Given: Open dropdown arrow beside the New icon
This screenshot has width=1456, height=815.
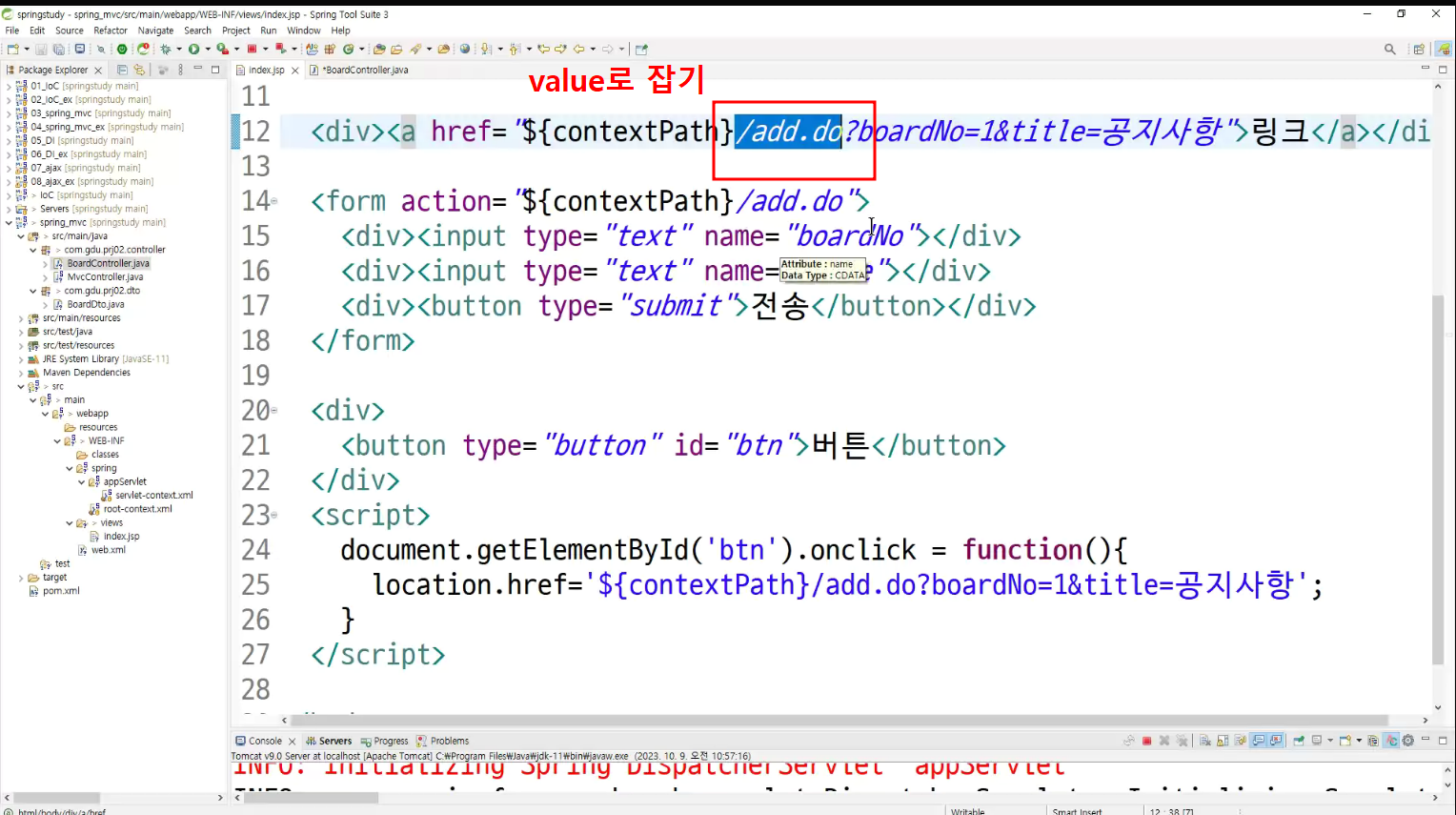Looking at the screenshot, I should point(27,49).
